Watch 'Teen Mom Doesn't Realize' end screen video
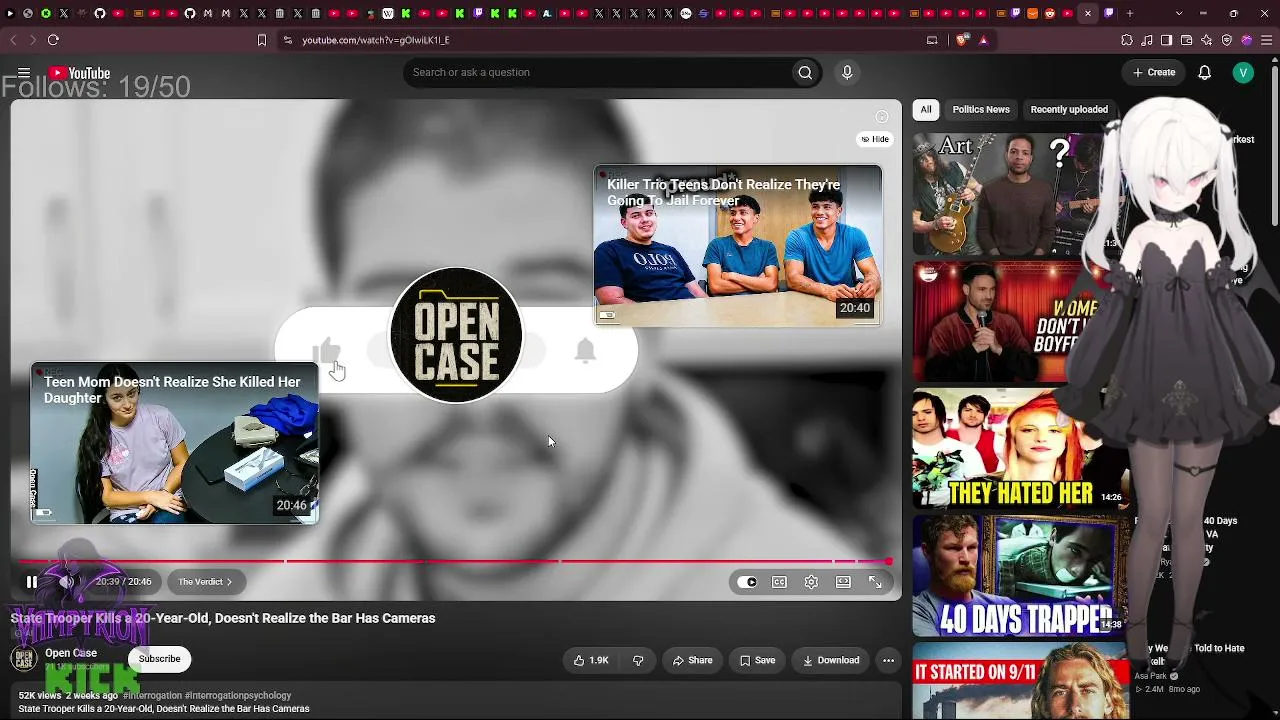 [x=175, y=443]
